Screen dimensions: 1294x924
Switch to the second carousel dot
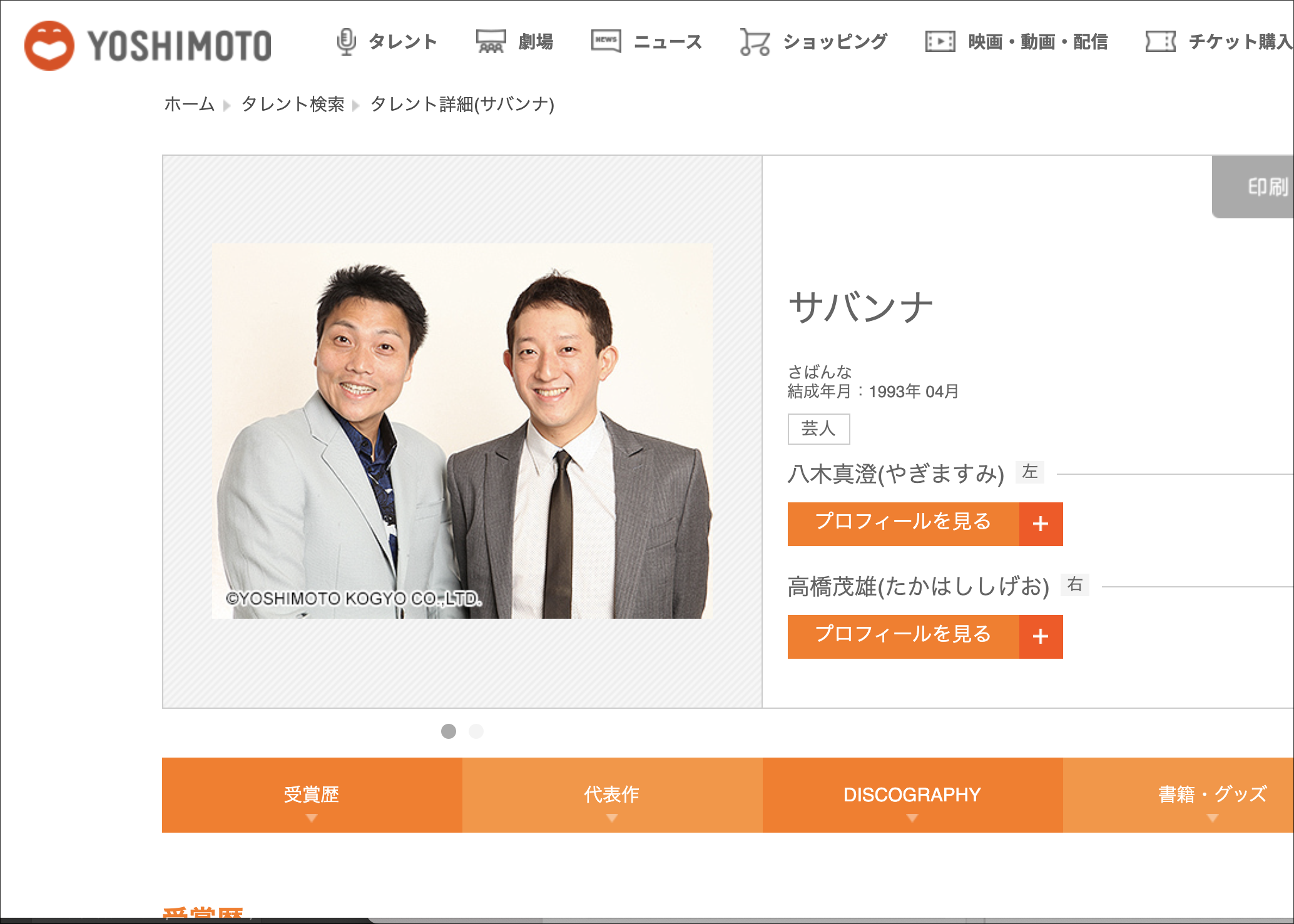(x=476, y=731)
